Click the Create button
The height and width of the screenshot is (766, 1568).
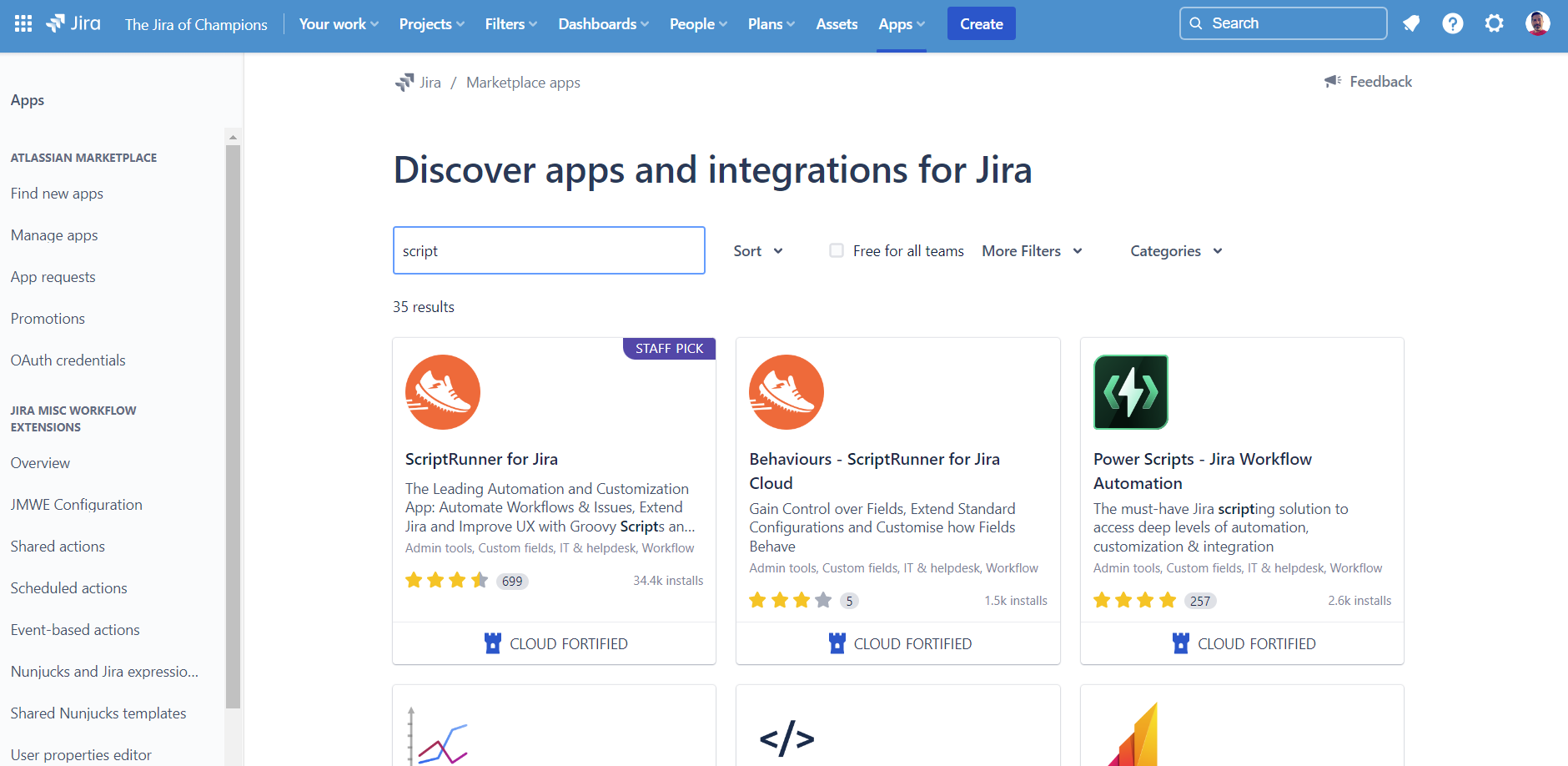(x=981, y=23)
